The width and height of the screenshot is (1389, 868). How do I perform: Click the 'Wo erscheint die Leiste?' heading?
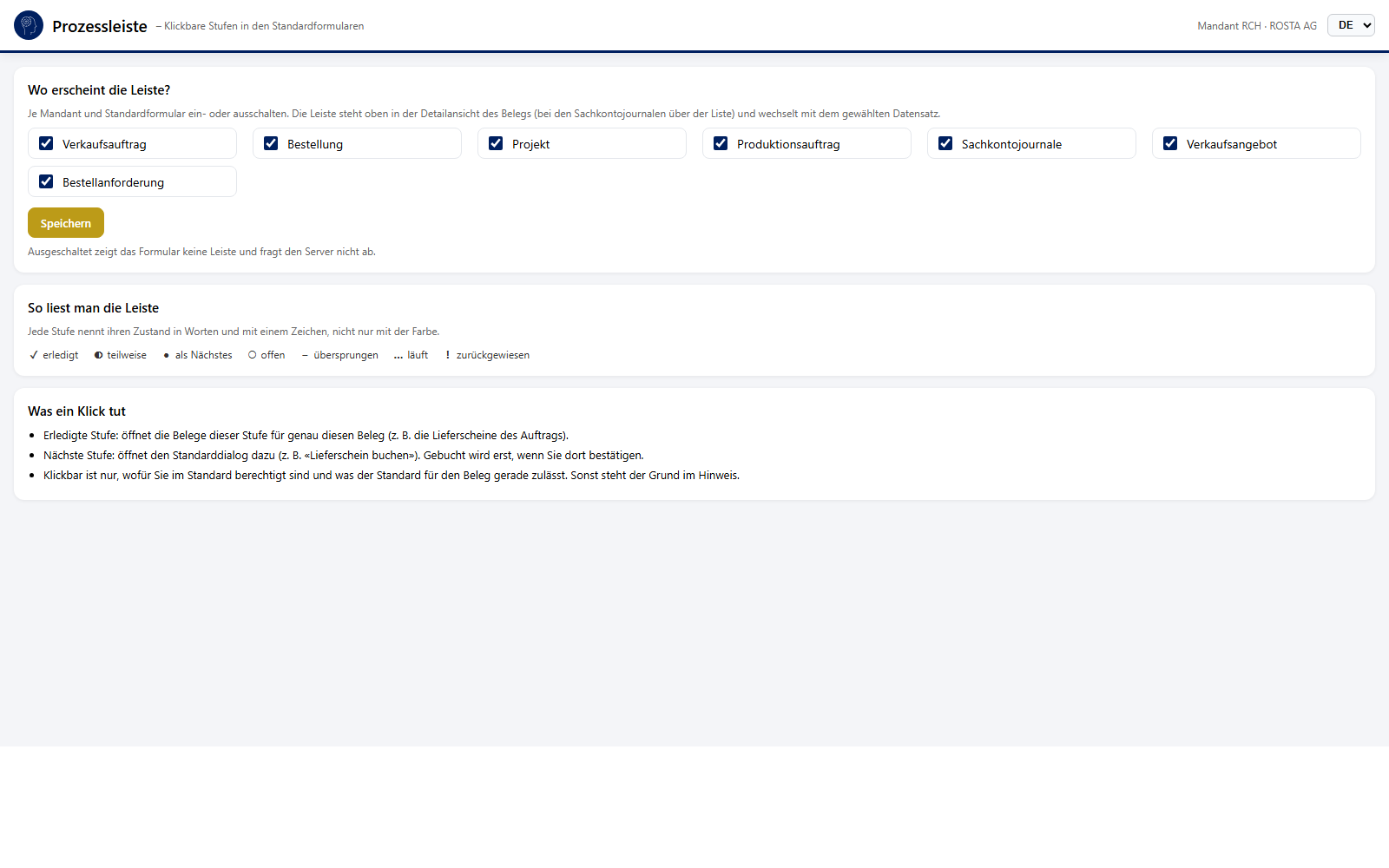(x=99, y=90)
